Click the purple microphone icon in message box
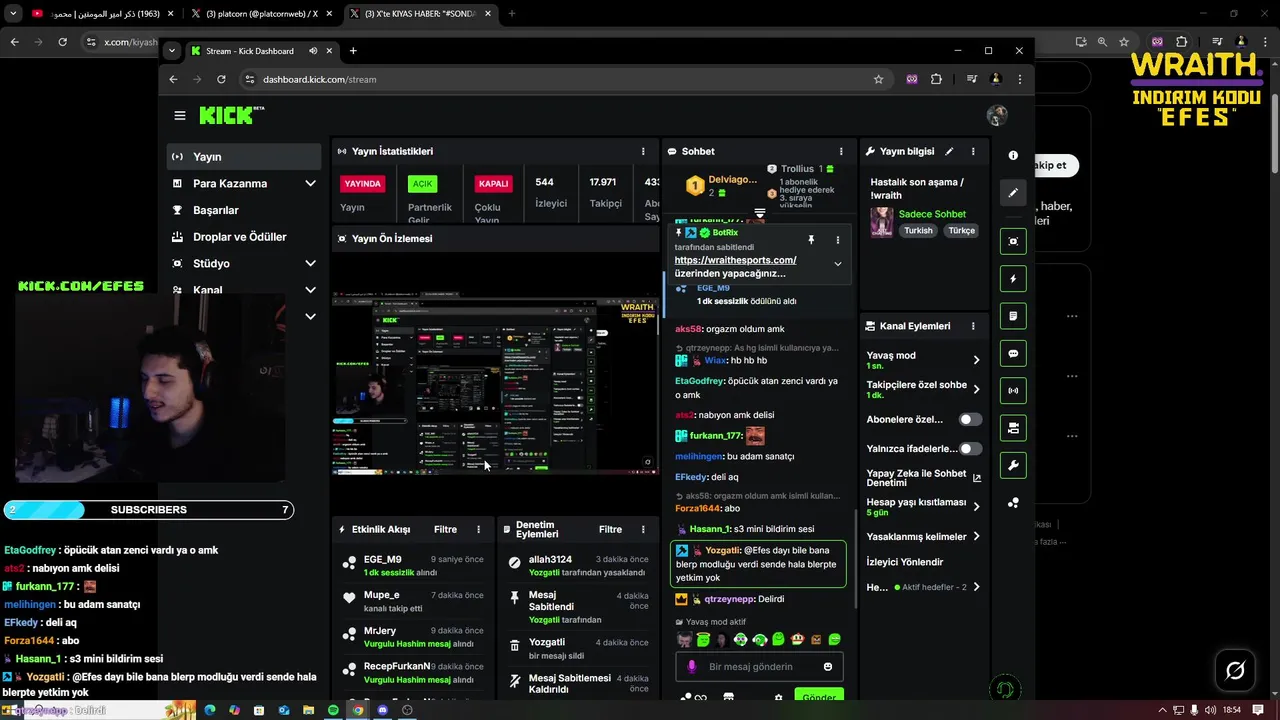This screenshot has height=720, width=1280. point(692,667)
